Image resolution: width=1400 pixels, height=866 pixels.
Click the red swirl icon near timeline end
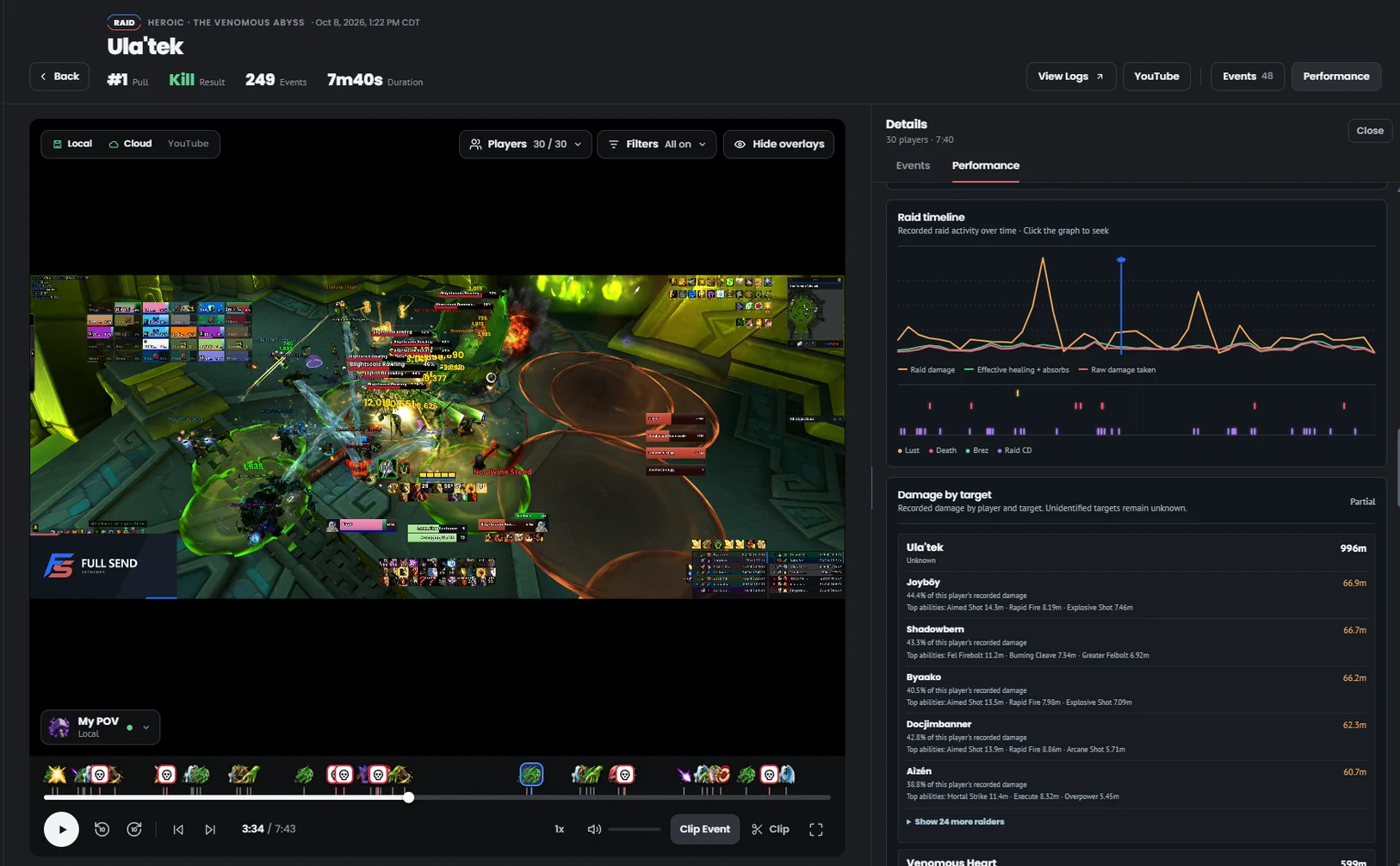point(722,775)
